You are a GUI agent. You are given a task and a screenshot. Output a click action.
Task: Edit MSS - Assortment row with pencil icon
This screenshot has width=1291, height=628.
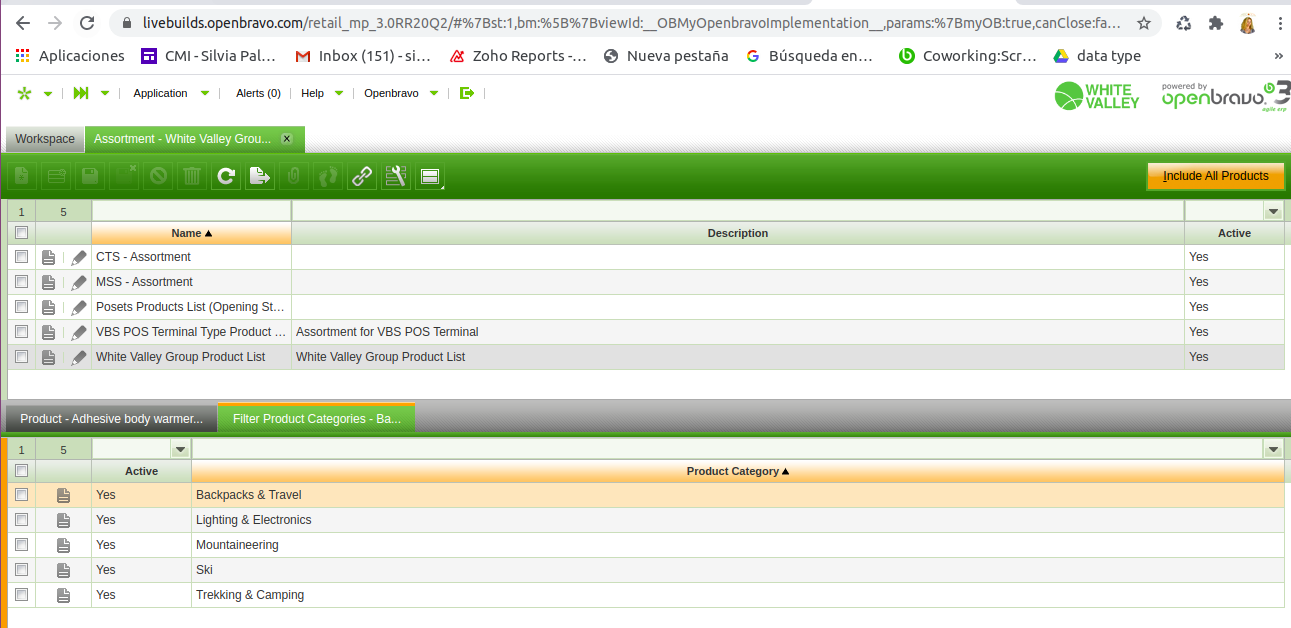pyautogui.click(x=78, y=282)
